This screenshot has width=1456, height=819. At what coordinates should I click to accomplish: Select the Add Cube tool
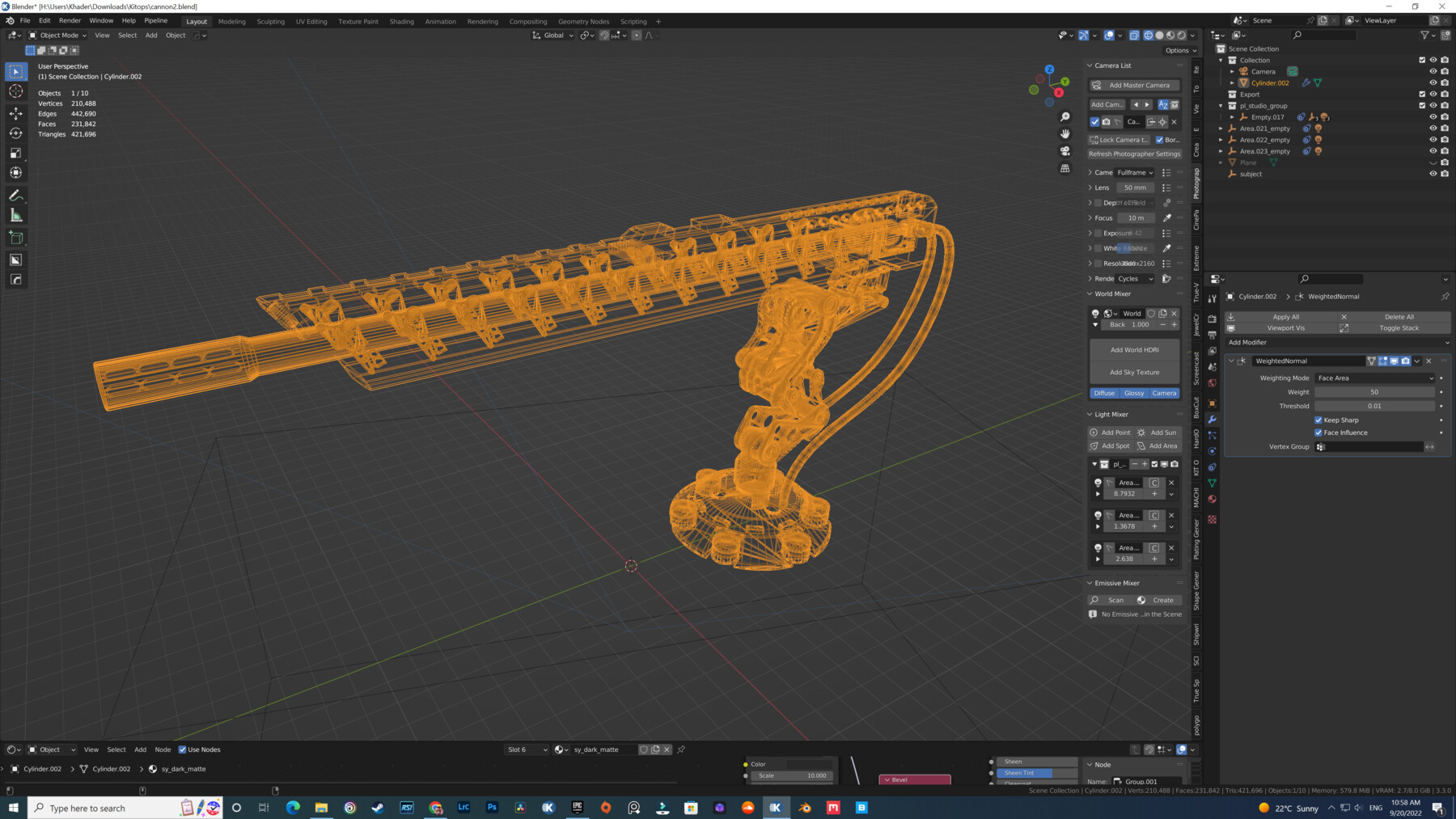pyautogui.click(x=16, y=237)
